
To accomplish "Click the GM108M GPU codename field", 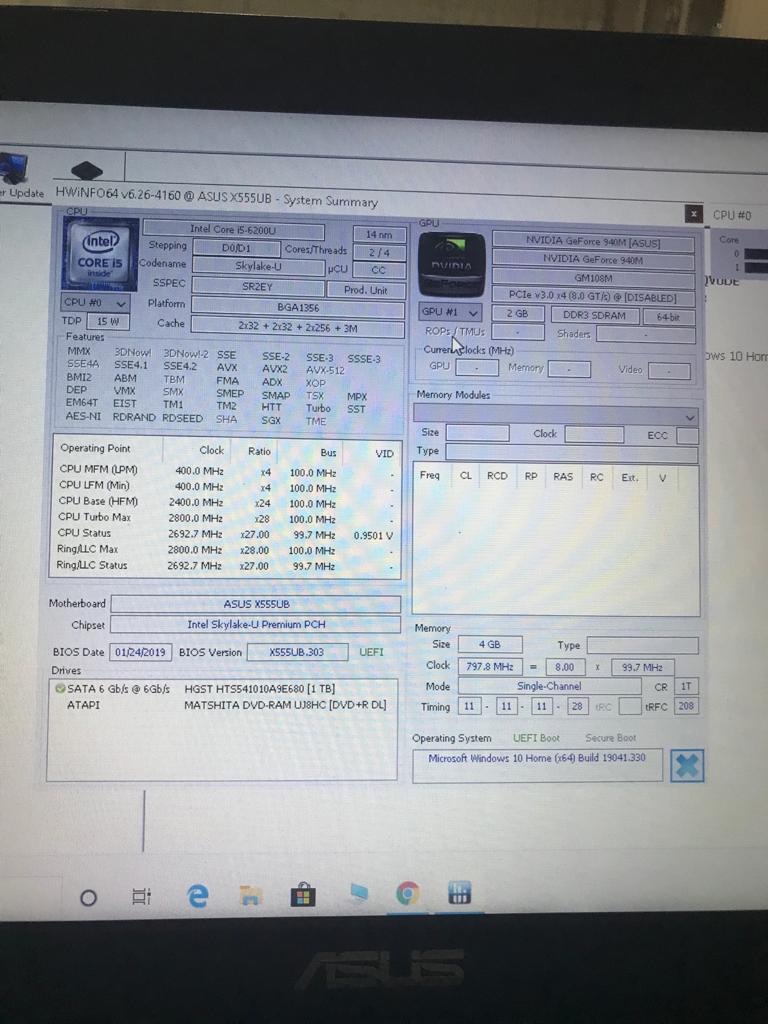I will click(x=593, y=278).
